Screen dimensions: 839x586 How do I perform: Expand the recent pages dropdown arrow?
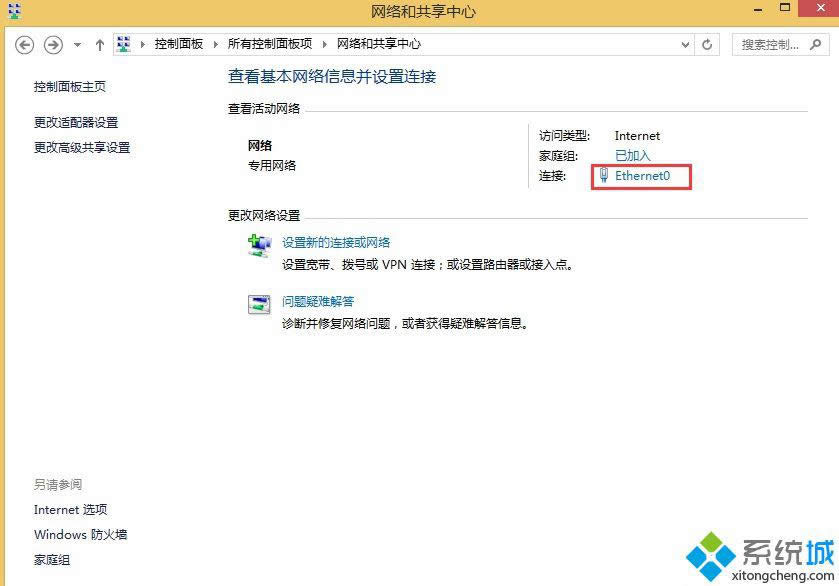click(x=77, y=45)
